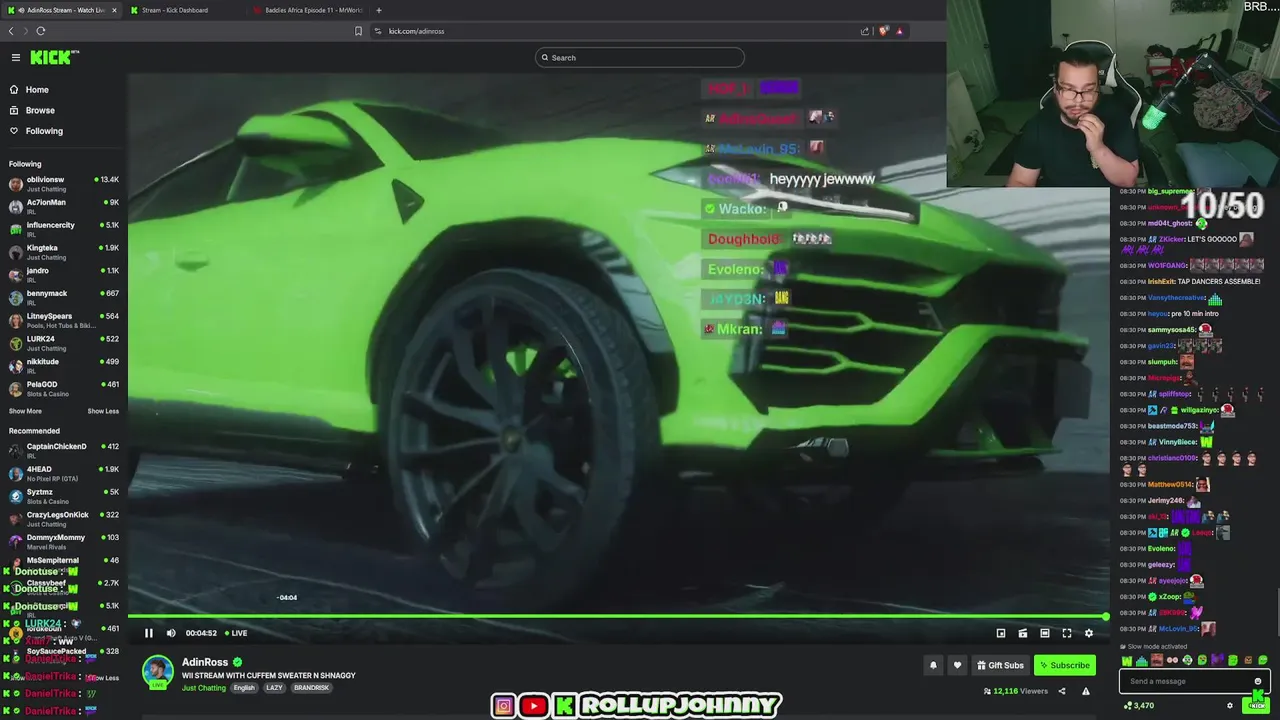This screenshot has width=1280, height=720.
Task: Collapse following list with Show Less
Action: tap(103, 411)
